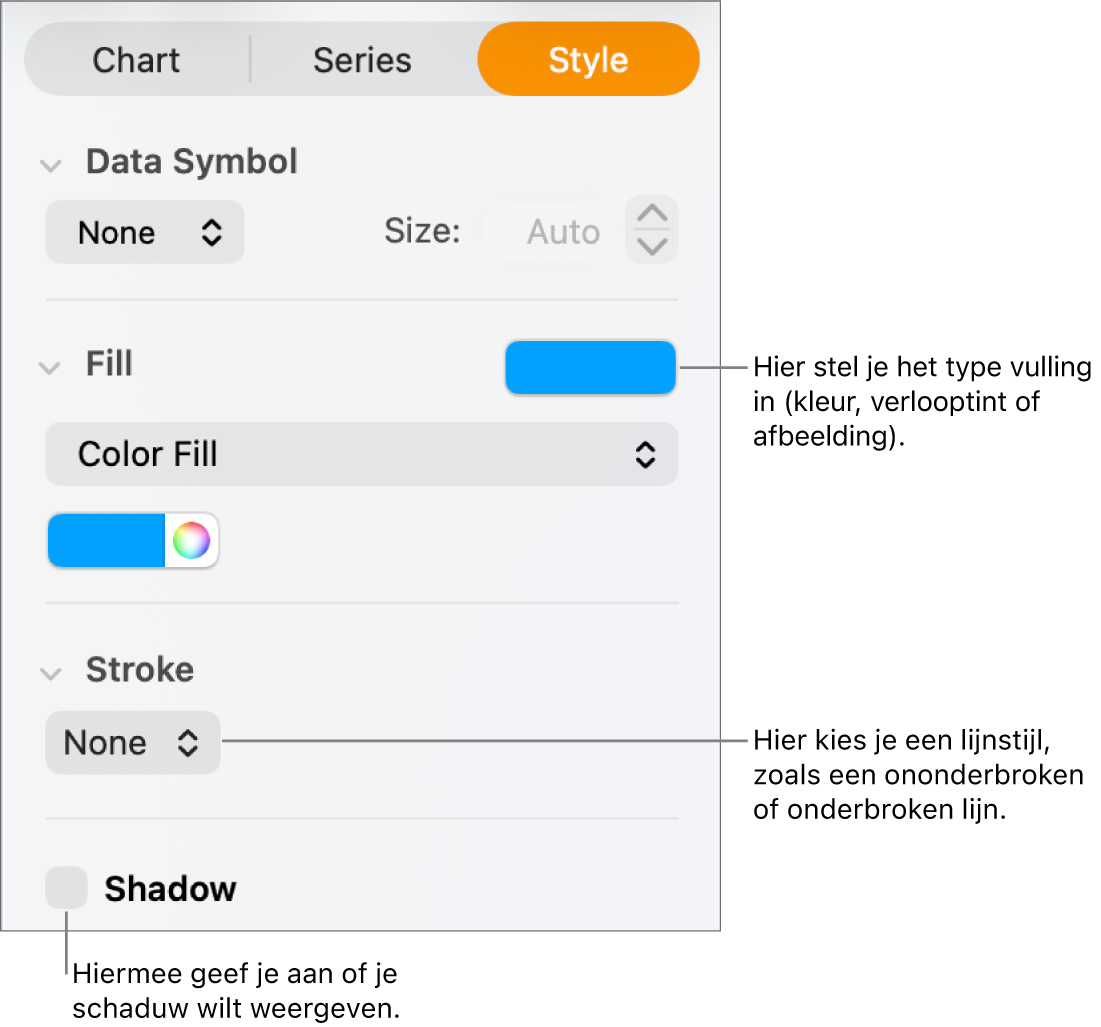Click the blue fill preview swatch
The width and height of the screenshot is (1101, 1027).
tap(590, 367)
